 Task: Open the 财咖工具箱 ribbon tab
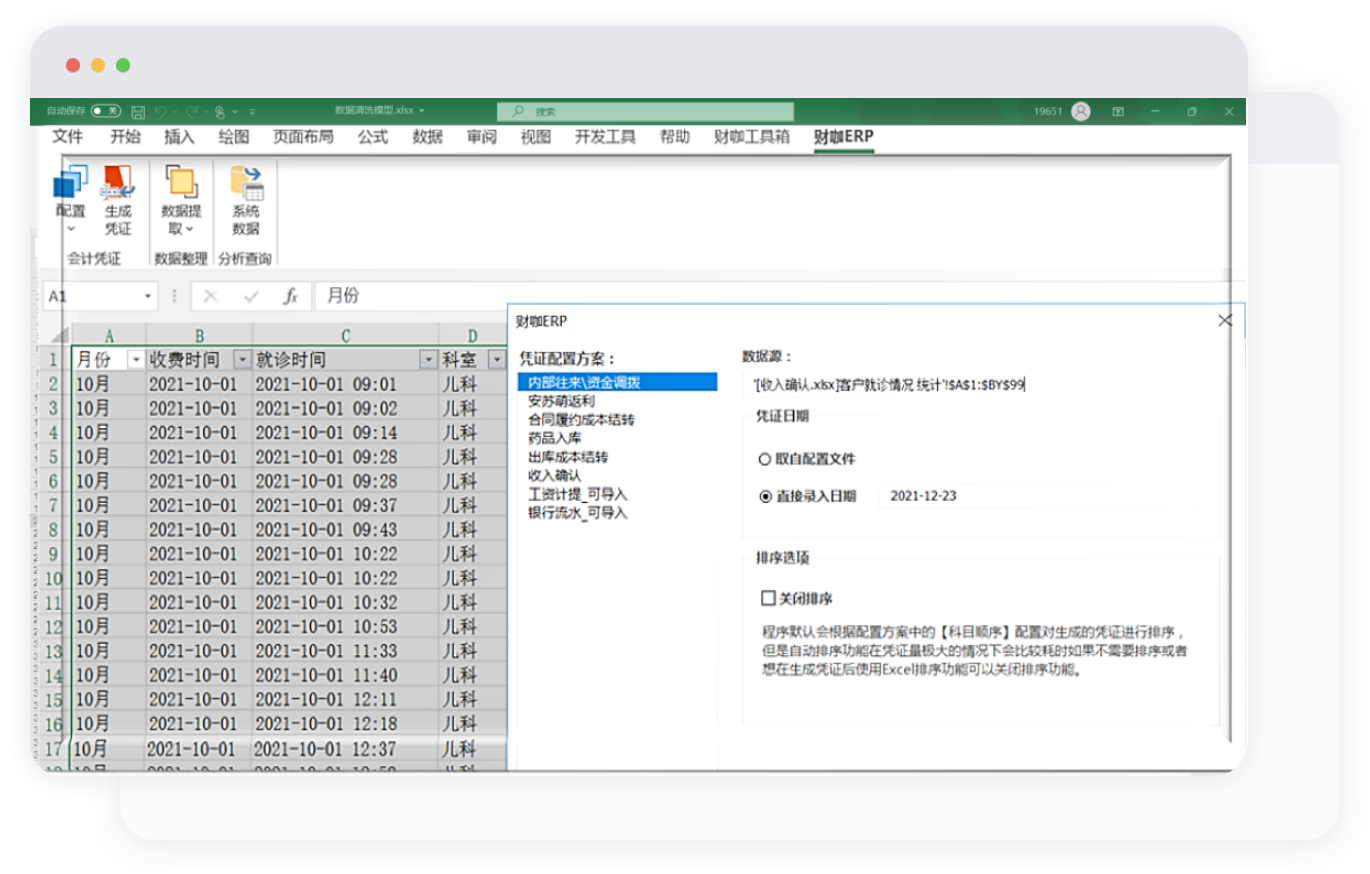[751, 137]
